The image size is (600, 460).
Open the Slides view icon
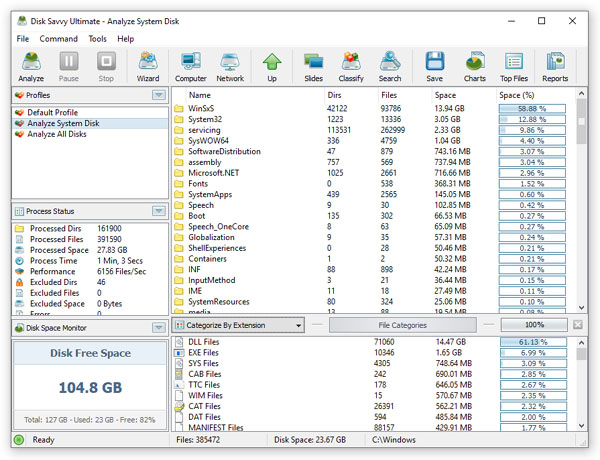point(313,67)
